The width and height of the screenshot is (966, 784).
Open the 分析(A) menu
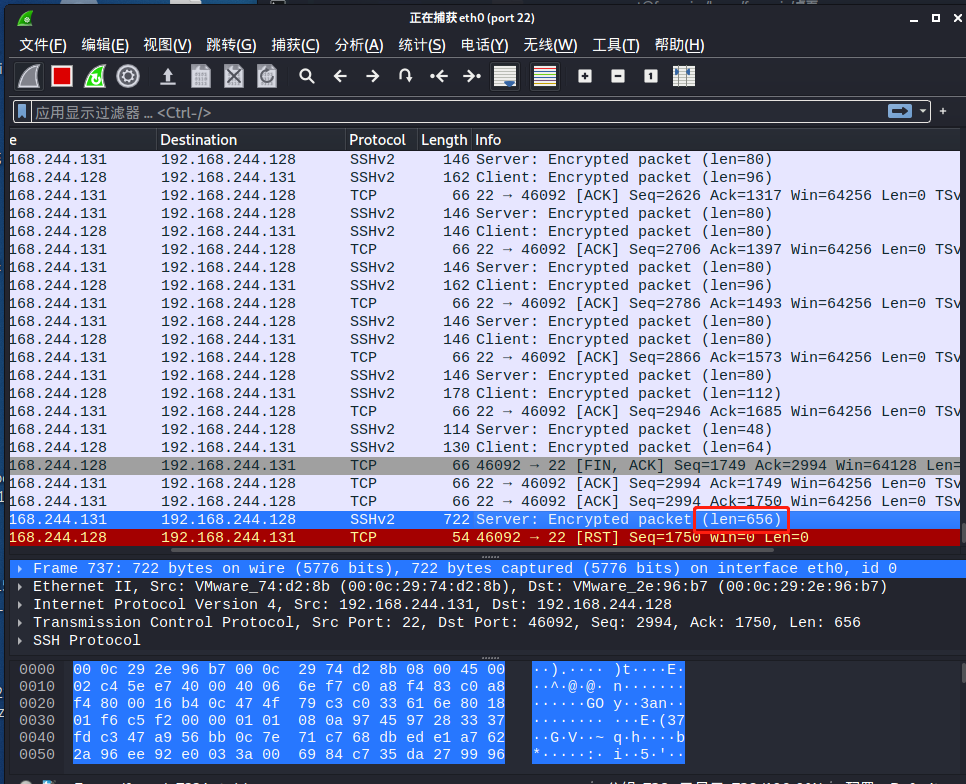(359, 45)
